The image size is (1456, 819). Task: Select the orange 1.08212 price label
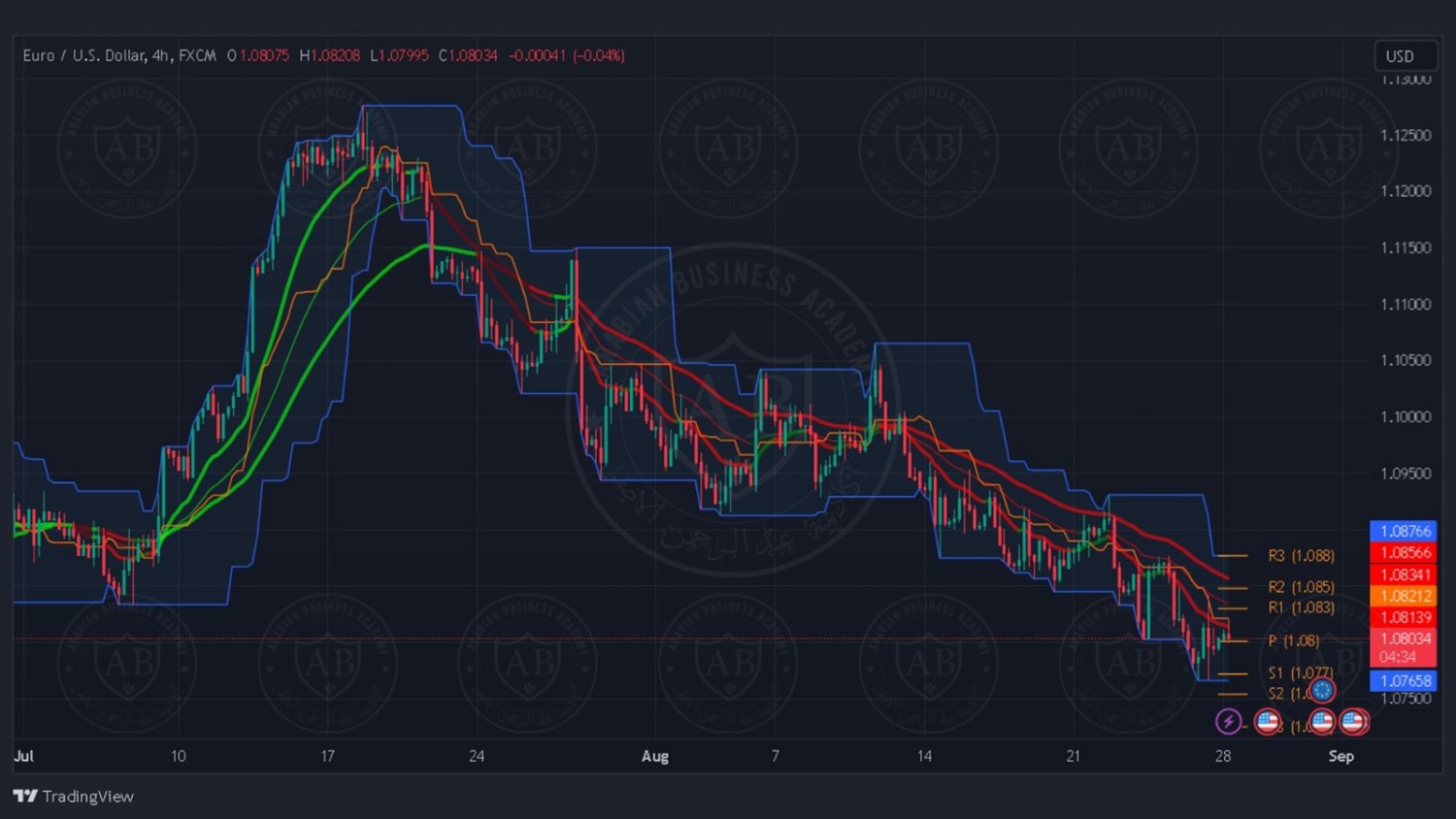click(x=1405, y=596)
